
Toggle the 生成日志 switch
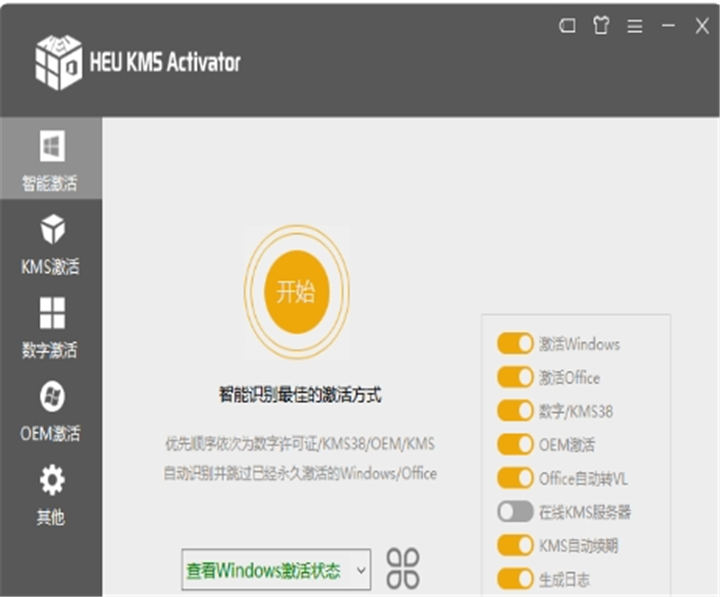click(515, 579)
